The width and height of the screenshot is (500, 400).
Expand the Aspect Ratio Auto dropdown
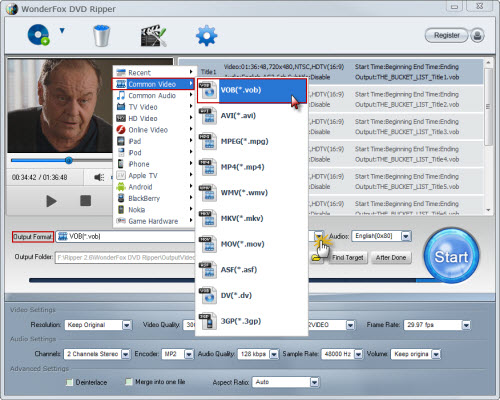(x=314, y=382)
